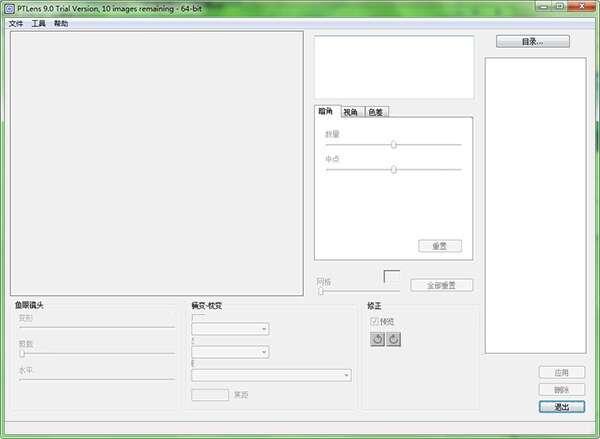Toggle the 预览 preview checkbox
The image size is (600, 439).
coord(374,321)
